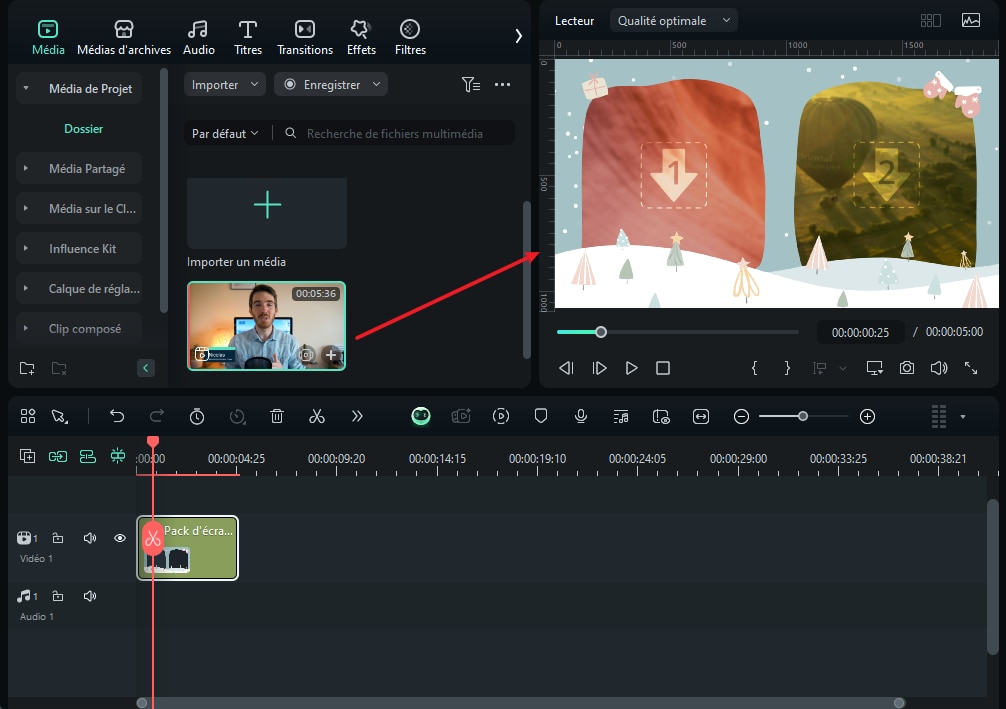Open the three-dots more options menu
Image resolution: width=1006 pixels, height=709 pixels.
(502, 84)
